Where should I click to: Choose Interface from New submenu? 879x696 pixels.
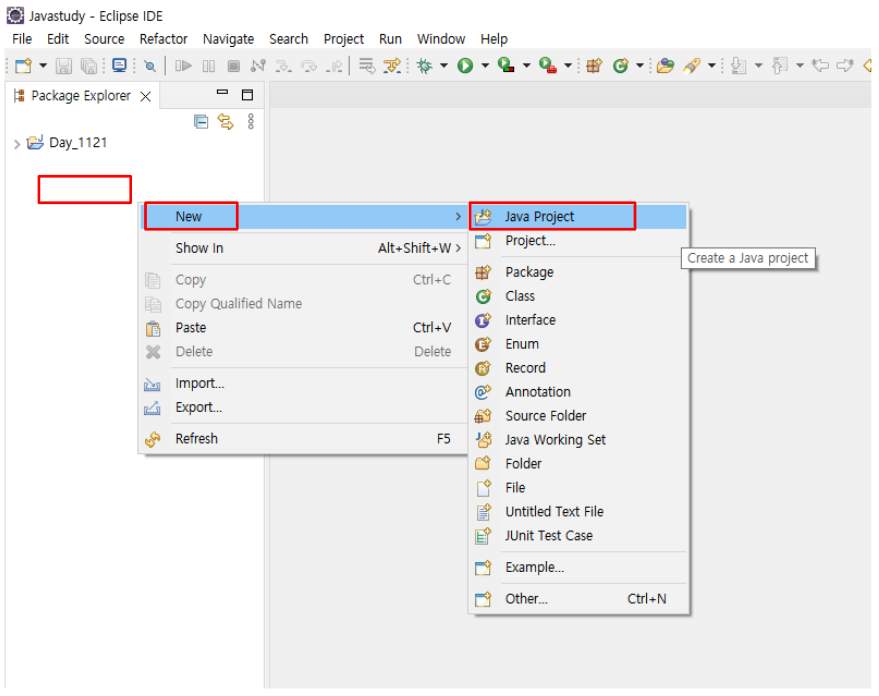579,320
